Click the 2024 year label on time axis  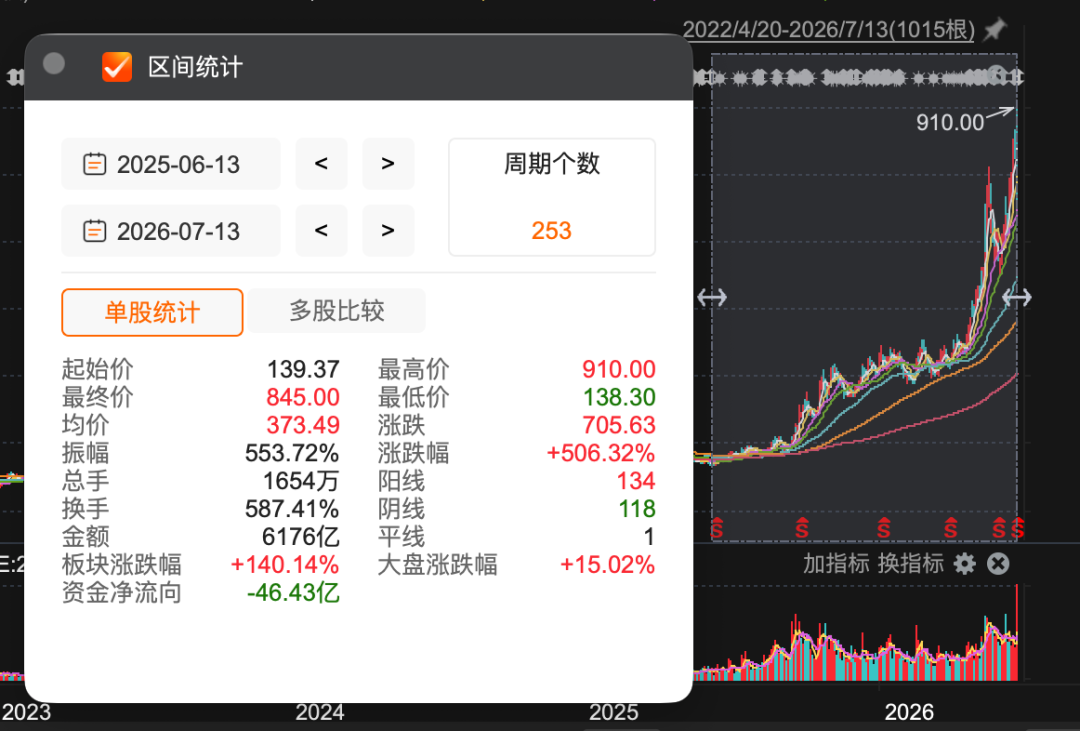(x=320, y=712)
